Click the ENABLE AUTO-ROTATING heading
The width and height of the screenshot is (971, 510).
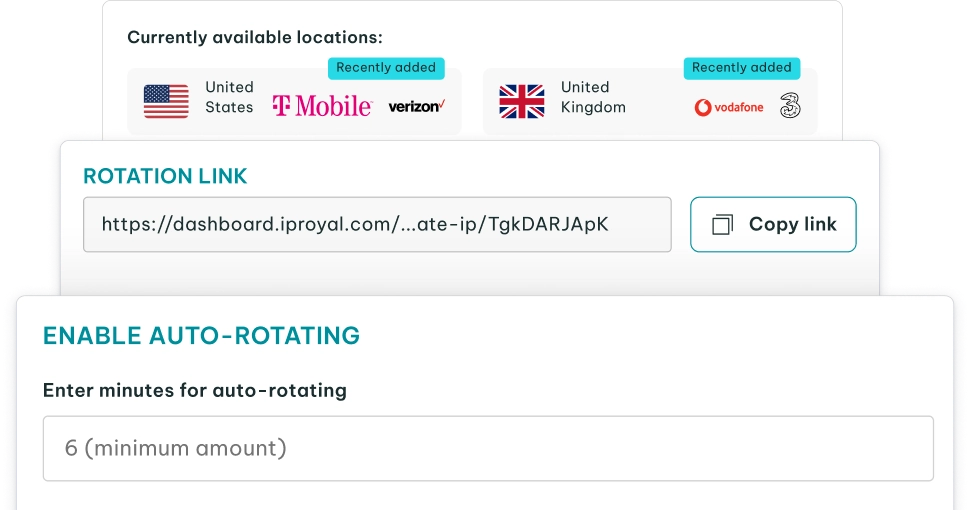coord(201,336)
